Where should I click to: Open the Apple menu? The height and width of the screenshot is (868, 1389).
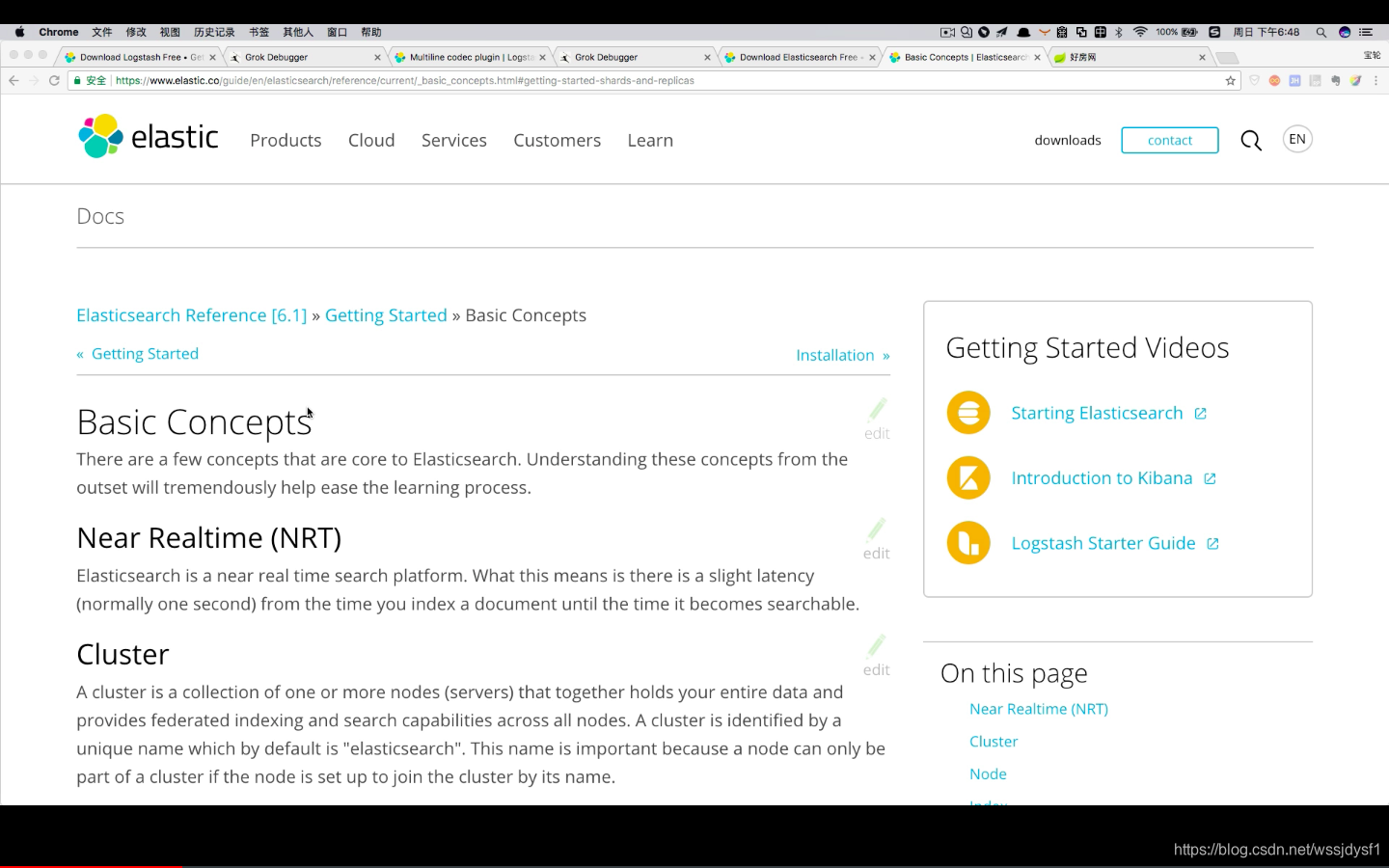click(x=19, y=32)
